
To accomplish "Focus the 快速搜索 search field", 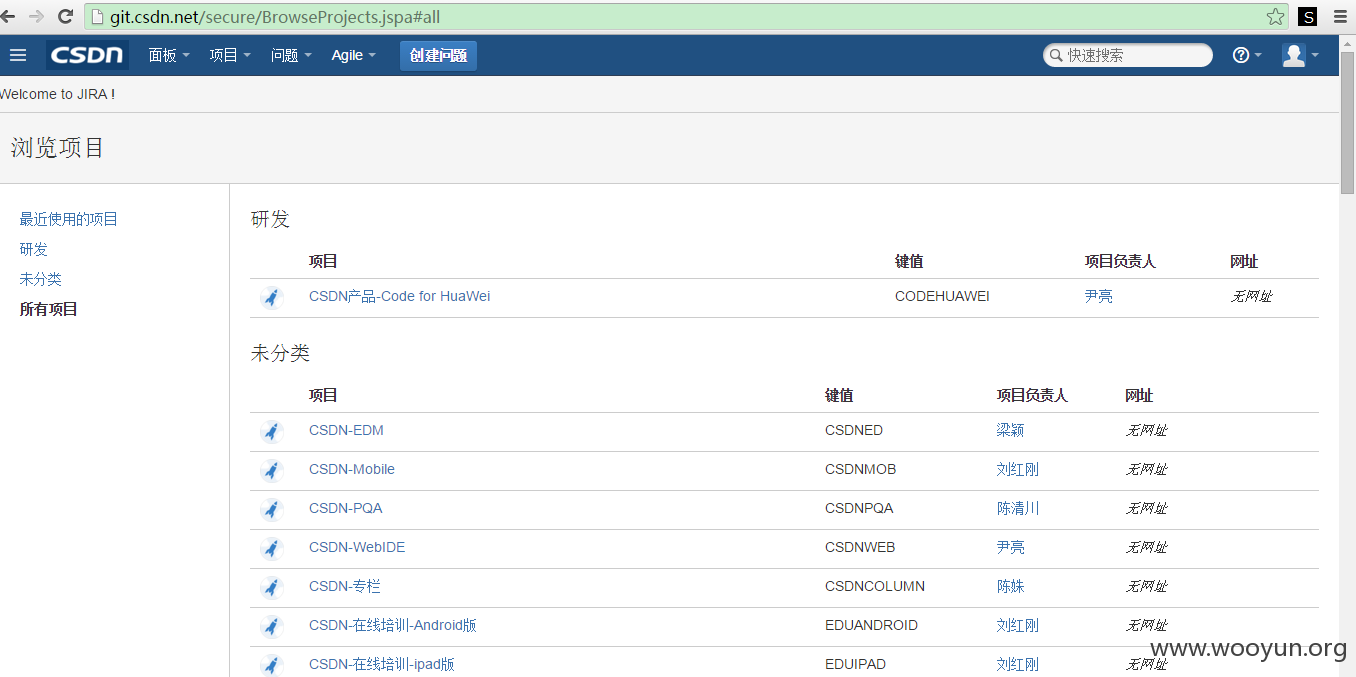I will coord(1128,55).
